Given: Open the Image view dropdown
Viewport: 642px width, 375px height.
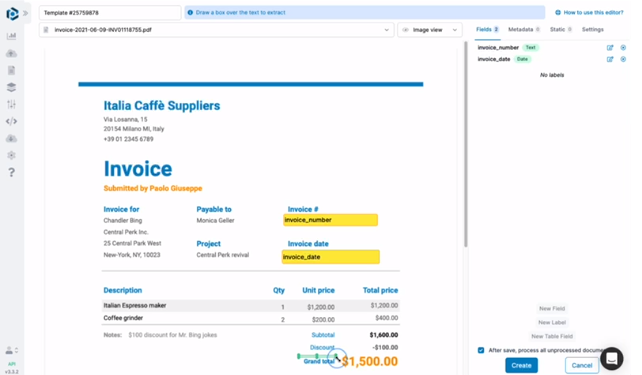Looking at the screenshot, I should pos(430,30).
